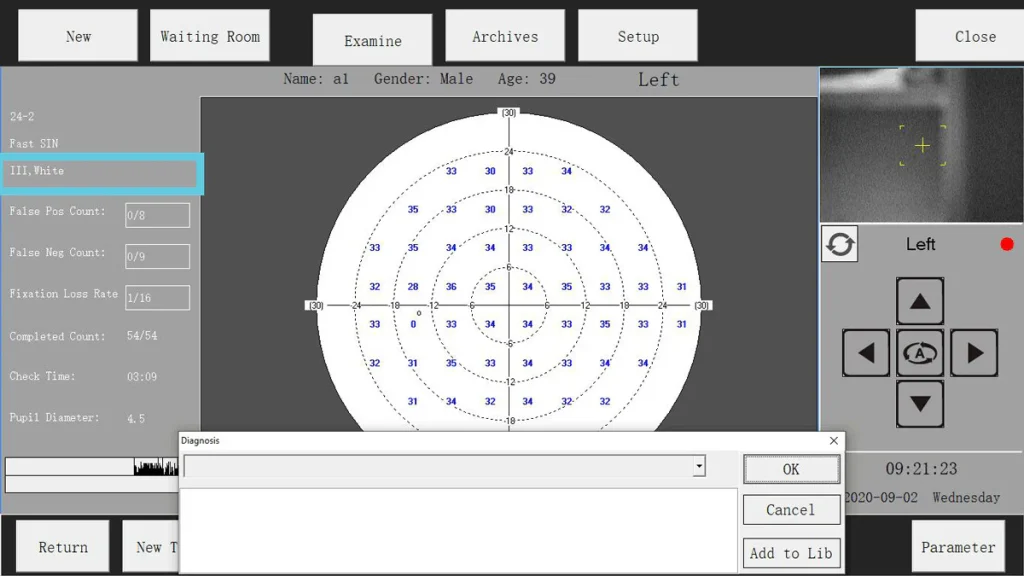Cancel the Diagnosis dialog
The width and height of the screenshot is (1024, 576).
click(x=791, y=510)
